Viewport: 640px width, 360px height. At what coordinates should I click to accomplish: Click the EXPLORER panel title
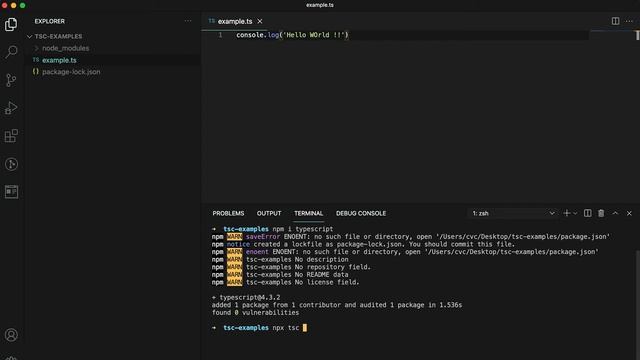[x=49, y=21]
